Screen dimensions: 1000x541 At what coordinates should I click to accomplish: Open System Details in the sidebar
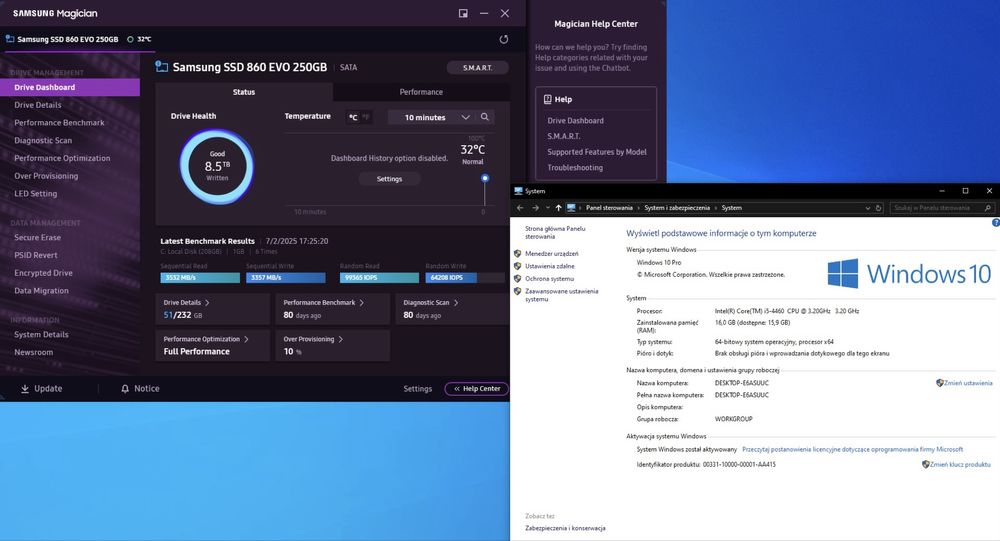[x=41, y=334]
